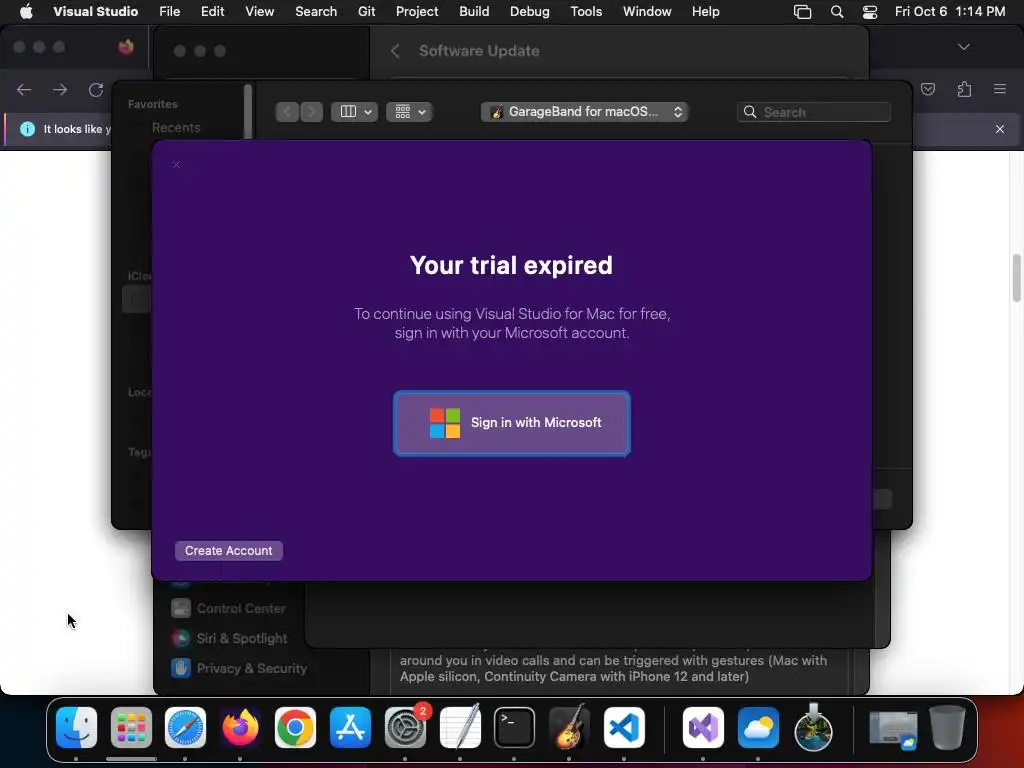The height and width of the screenshot is (768, 1024).
Task: Open Visual Studio Code from the Dock
Action: 624,728
